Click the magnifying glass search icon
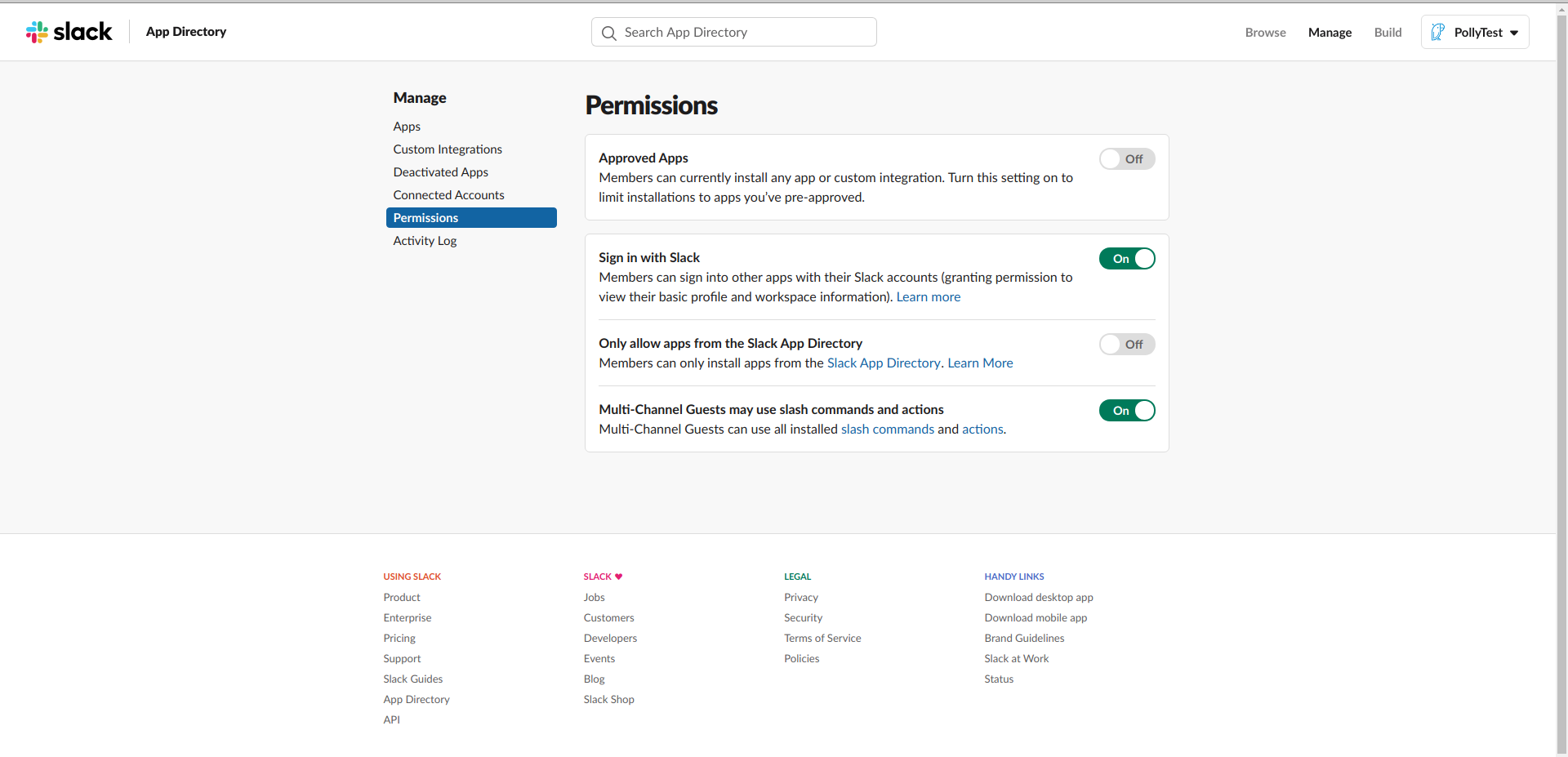Screen dimensions: 1568x757 click(608, 33)
